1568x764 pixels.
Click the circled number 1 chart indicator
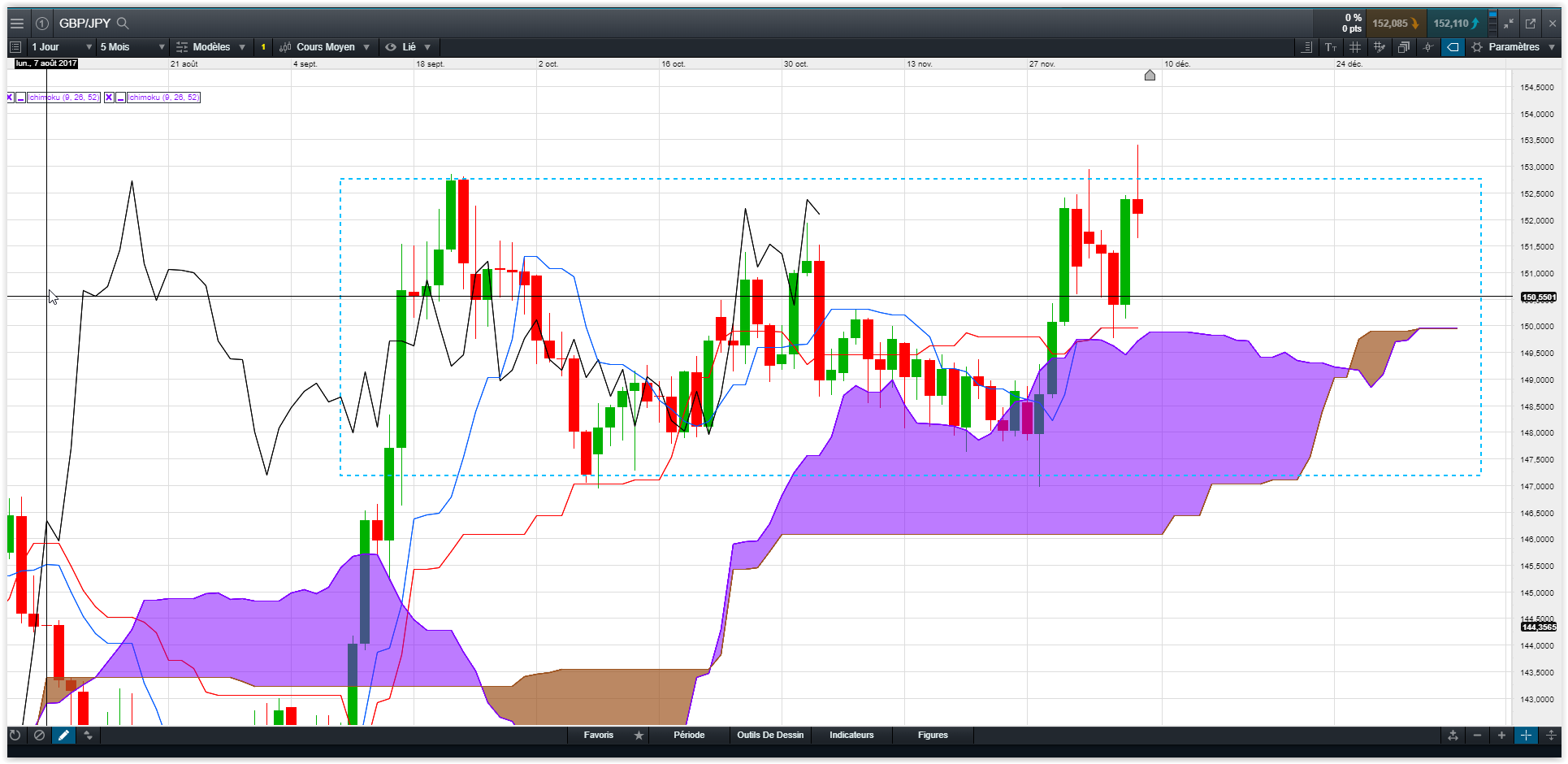tap(42, 24)
